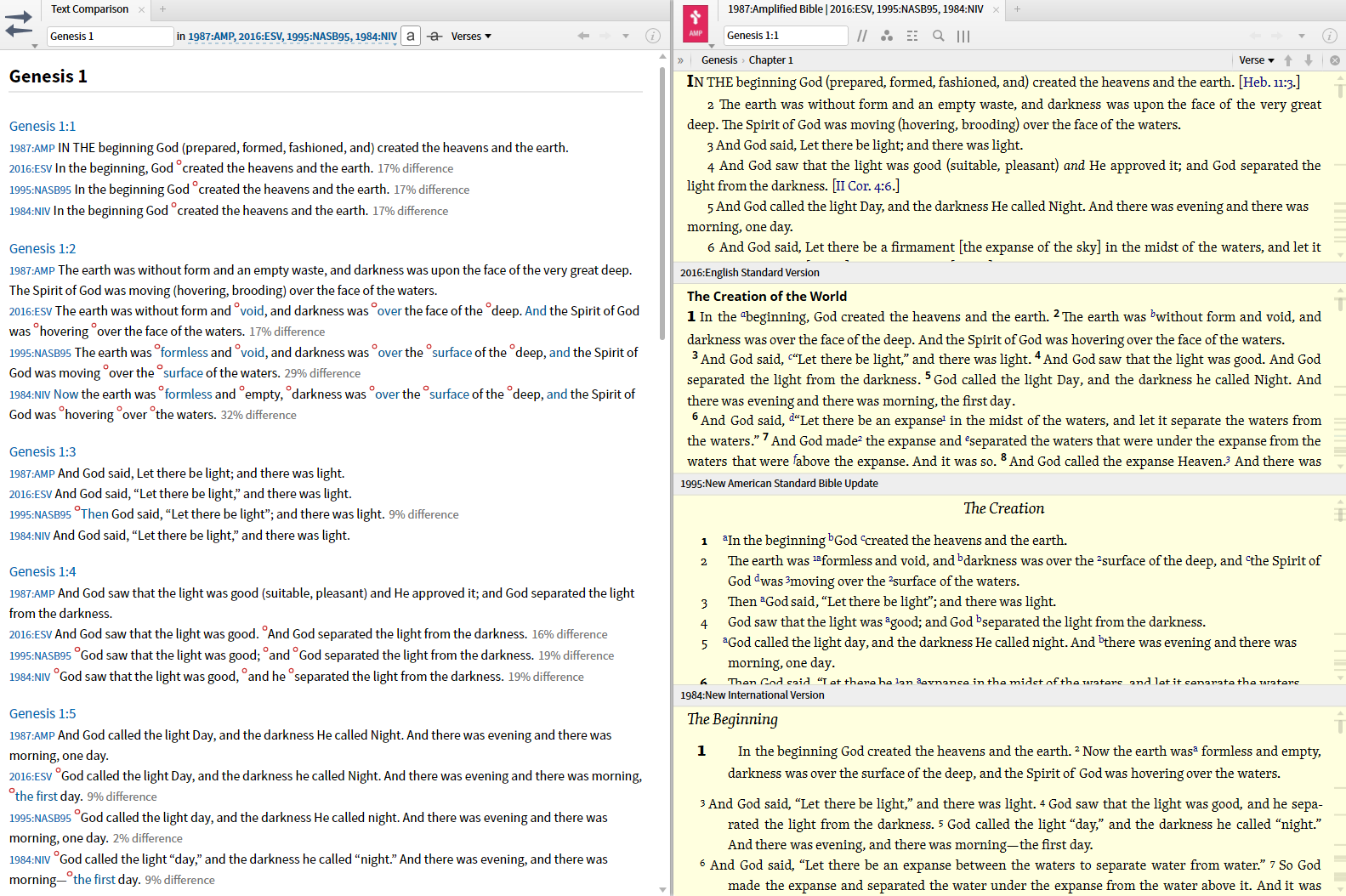This screenshot has height=896, width=1346.
Task: Click the 1984:New International Version section header
Action: coord(753,695)
